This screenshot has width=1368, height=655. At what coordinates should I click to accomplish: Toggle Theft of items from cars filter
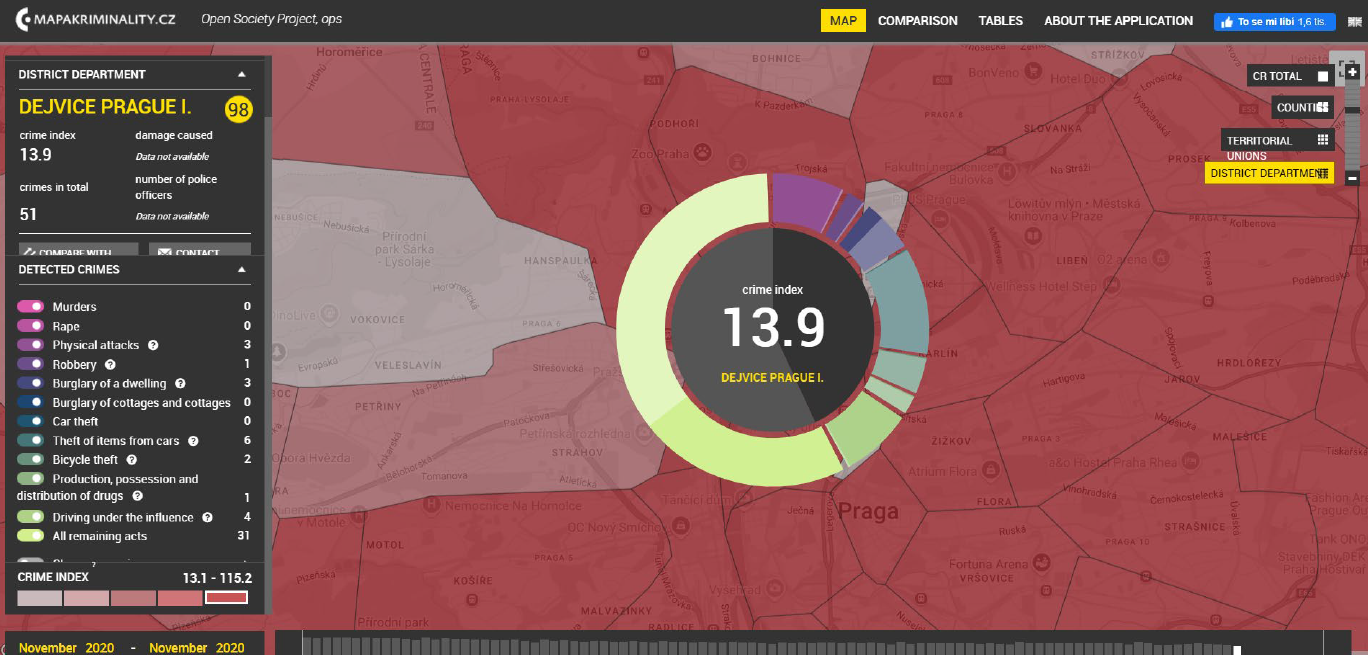[x=30, y=441]
